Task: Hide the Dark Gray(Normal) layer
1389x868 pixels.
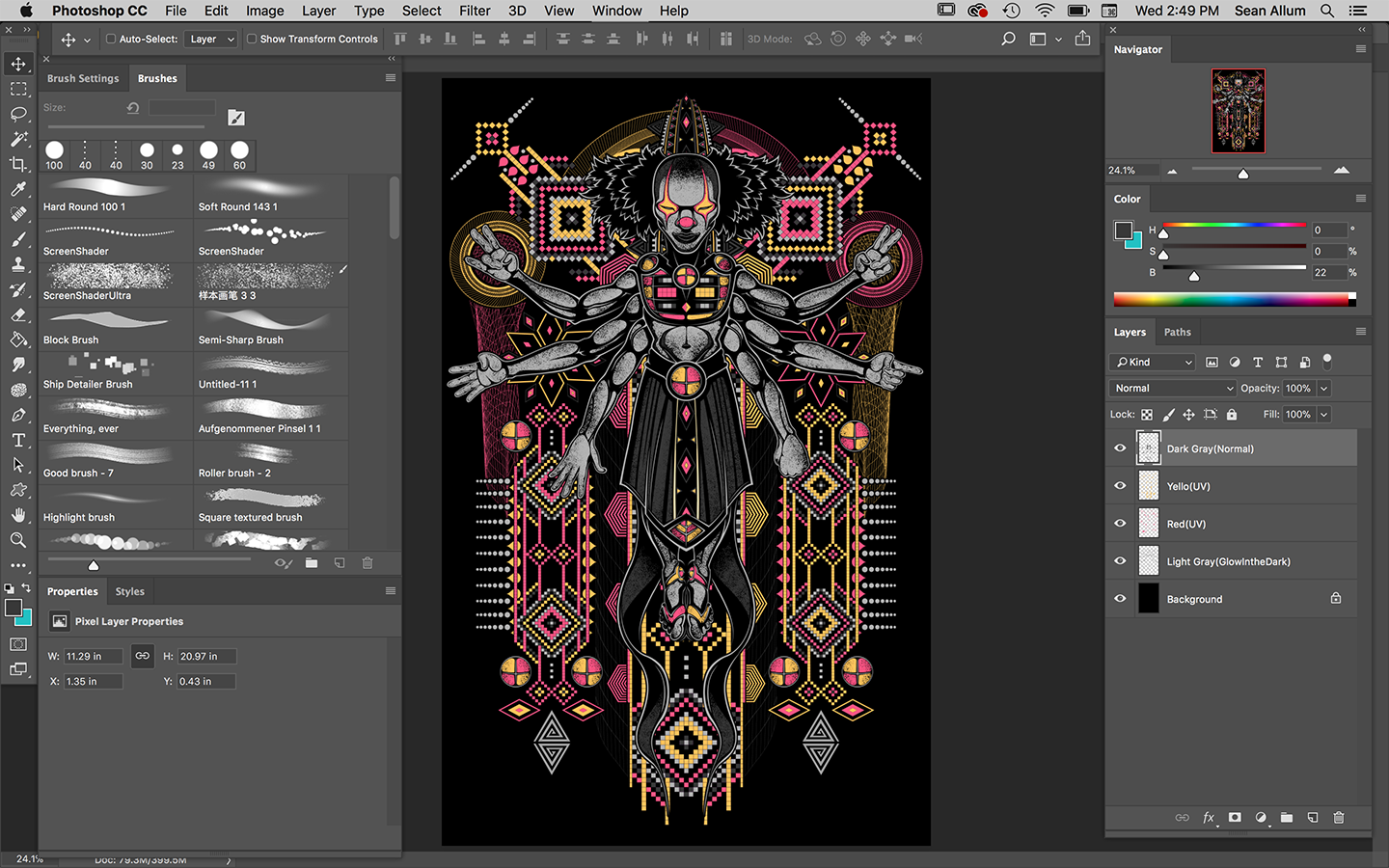Action: pos(1120,448)
